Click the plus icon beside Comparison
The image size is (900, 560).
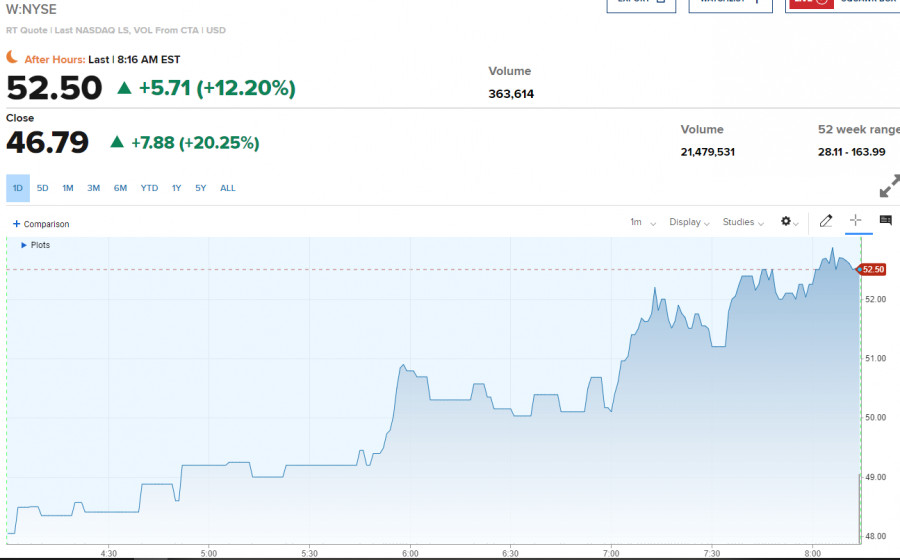tap(16, 224)
